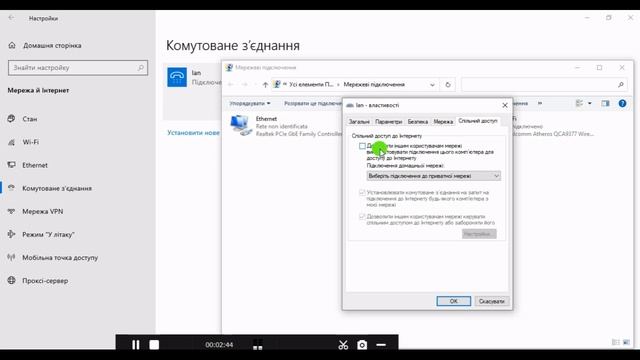The width and height of the screenshot is (640, 360).
Task: Expand the Explorer address bar history dropdown
Action: click(x=432, y=84)
